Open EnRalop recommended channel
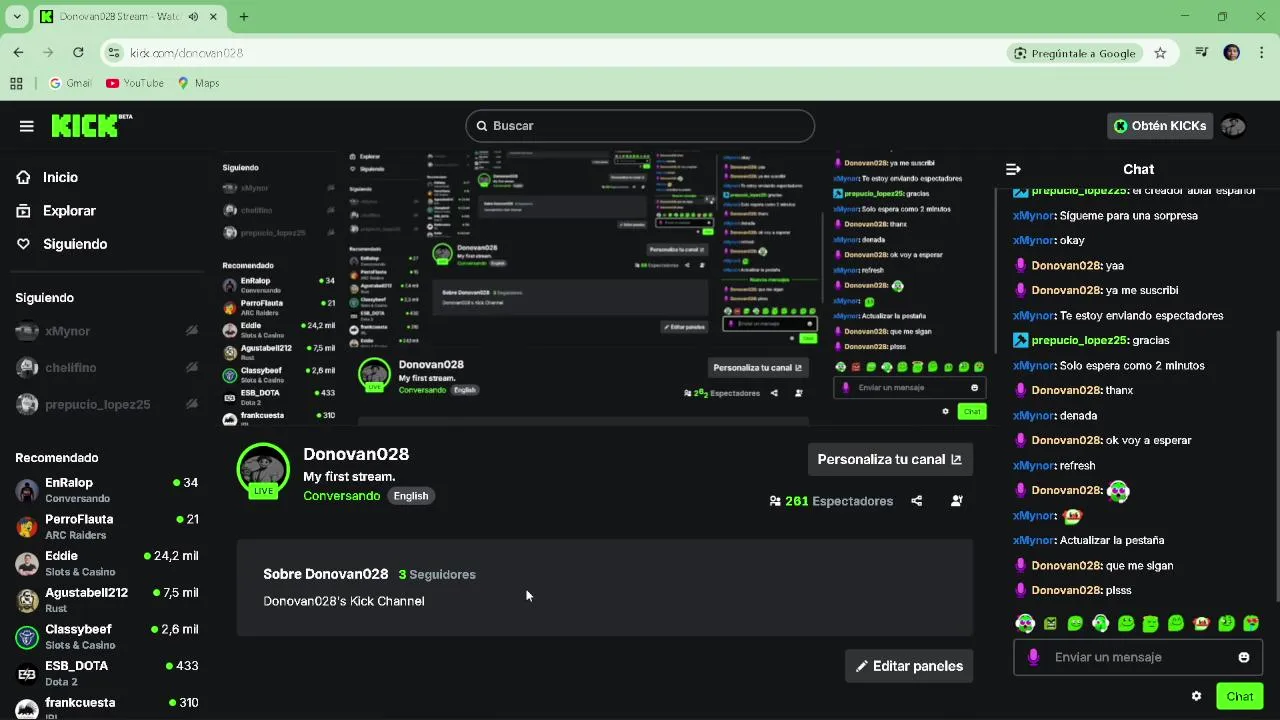Screen dimensions: 1280x720 click(107, 490)
